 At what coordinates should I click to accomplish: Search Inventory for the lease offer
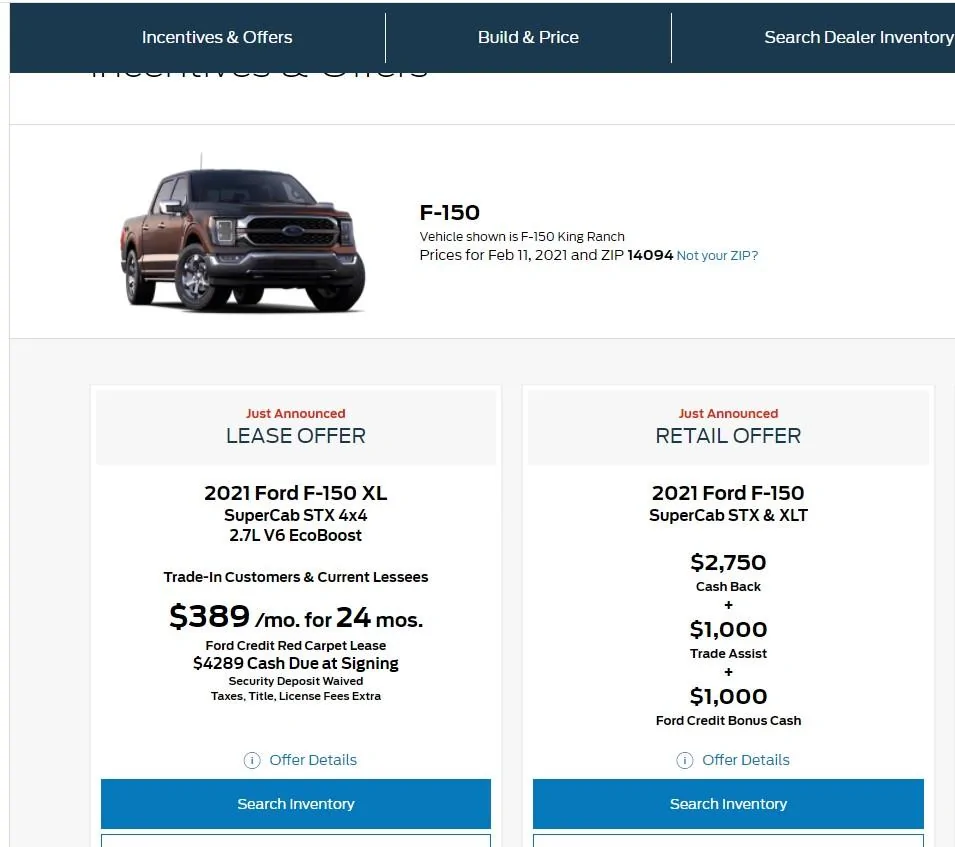pyautogui.click(x=295, y=804)
